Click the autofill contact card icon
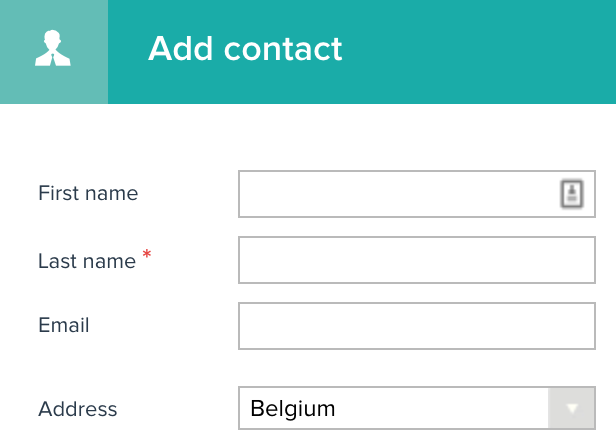This screenshot has width=616, height=444. coord(572,194)
